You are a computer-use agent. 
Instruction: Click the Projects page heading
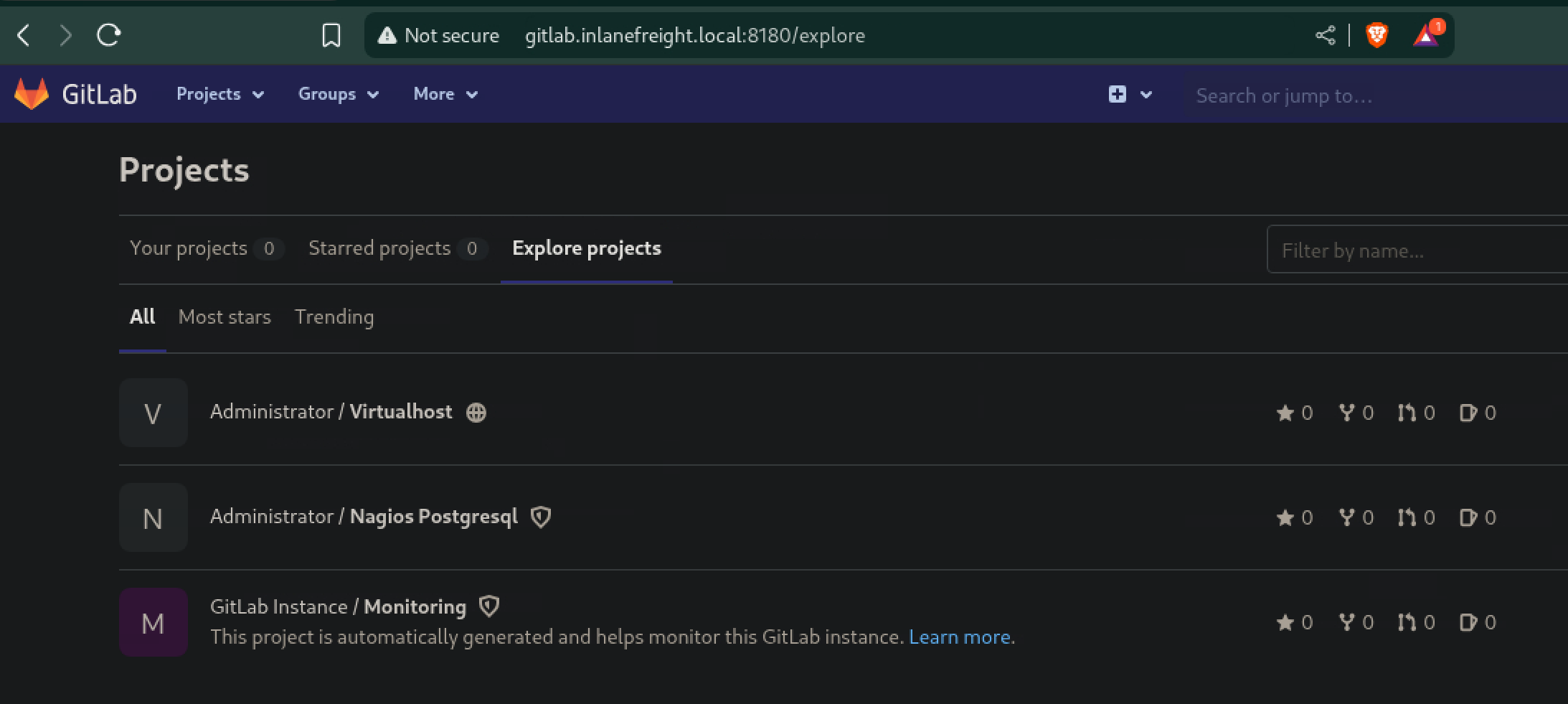(x=184, y=171)
